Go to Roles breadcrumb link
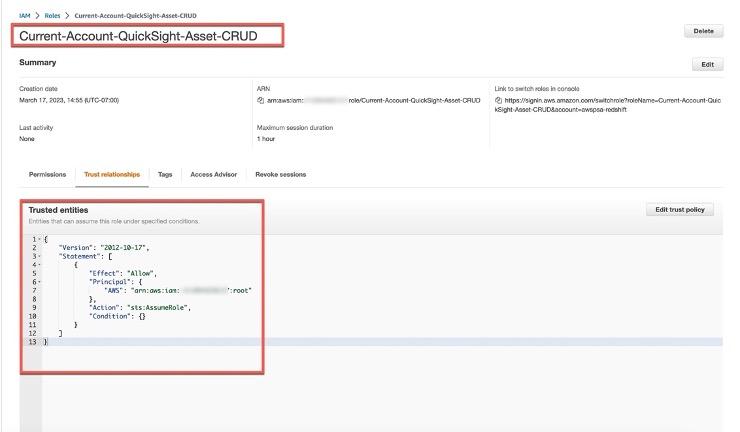This screenshot has width=740, height=432. click(x=52, y=16)
